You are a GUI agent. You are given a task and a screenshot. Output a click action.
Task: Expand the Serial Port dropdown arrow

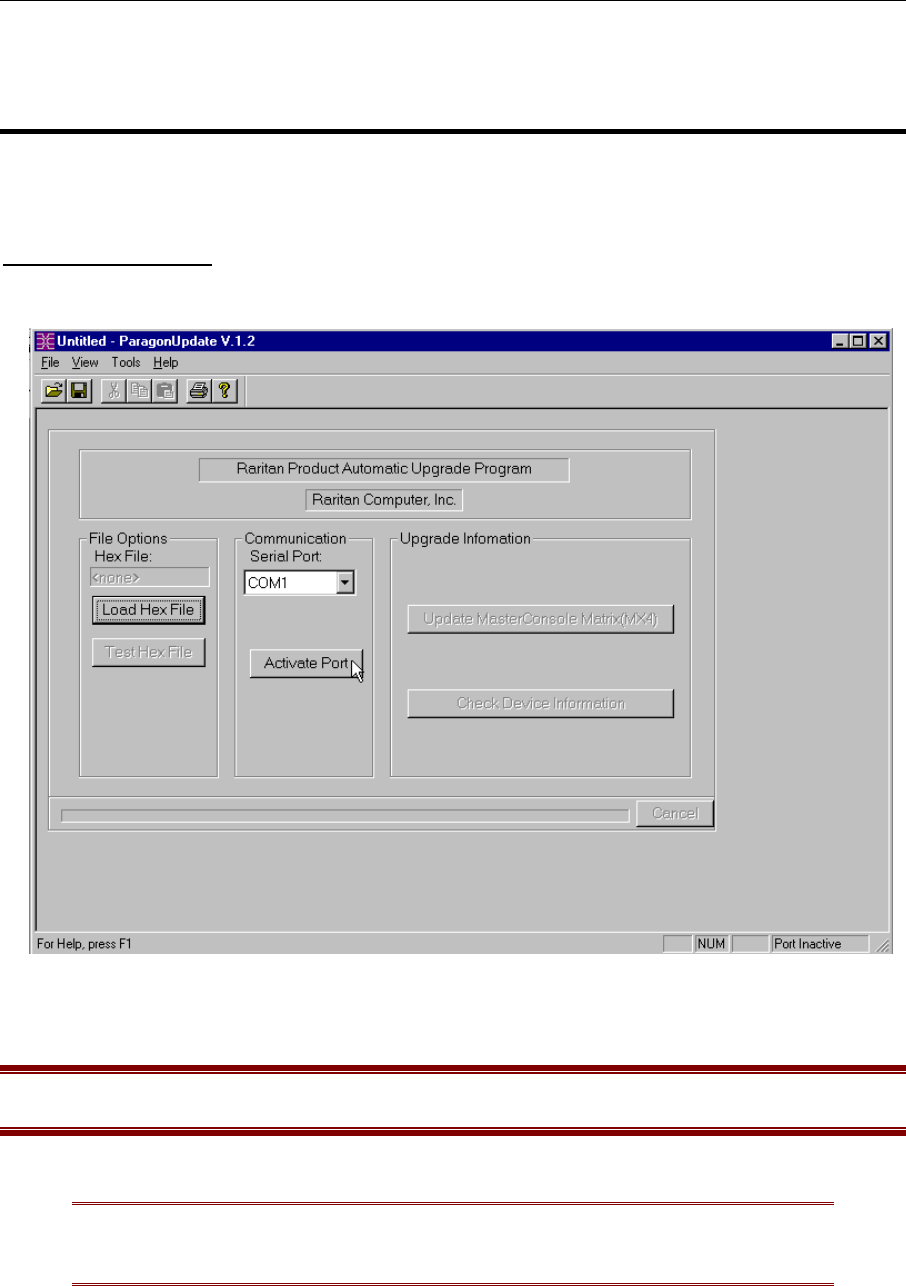pos(345,582)
